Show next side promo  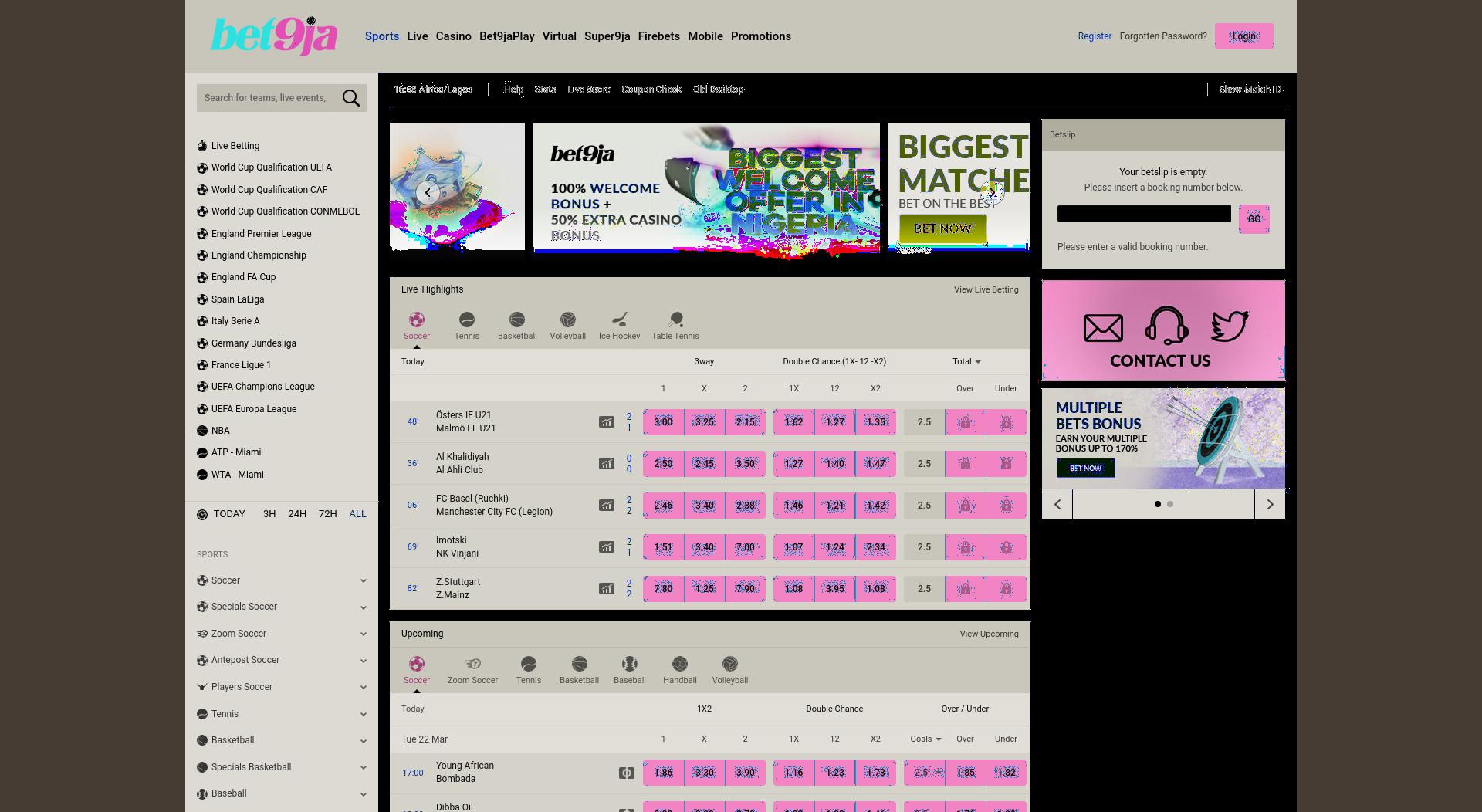(x=1270, y=505)
